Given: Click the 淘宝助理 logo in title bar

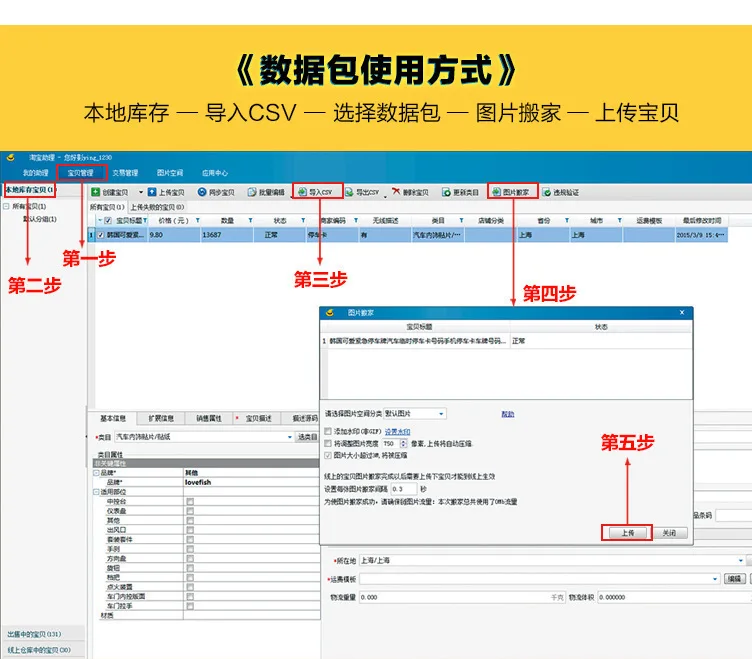Looking at the screenshot, I should [11, 157].
